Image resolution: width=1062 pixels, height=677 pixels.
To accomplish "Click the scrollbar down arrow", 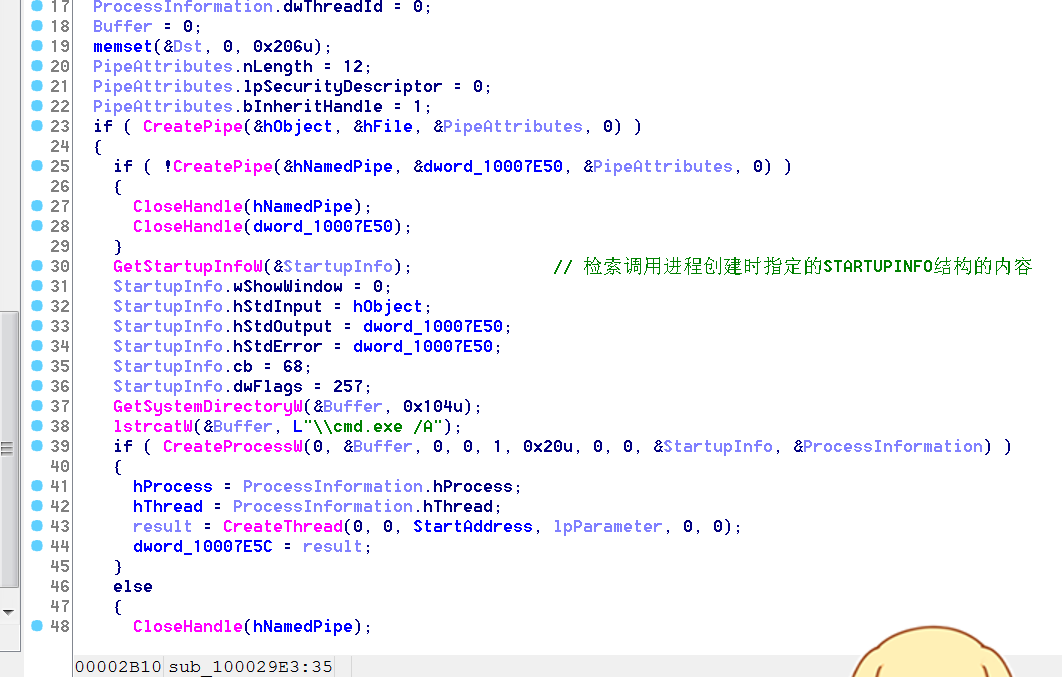I will 9,612.
